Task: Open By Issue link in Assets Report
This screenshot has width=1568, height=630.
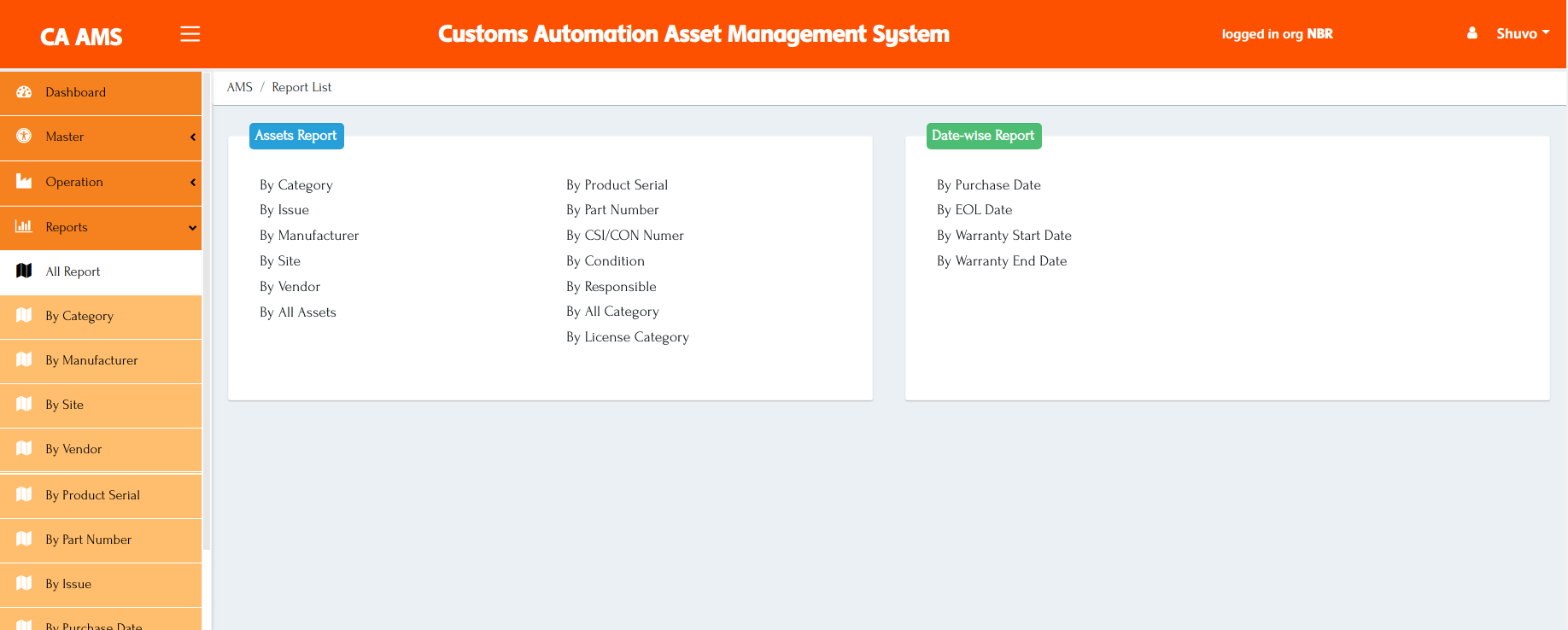Action: [x=284, y=210]
